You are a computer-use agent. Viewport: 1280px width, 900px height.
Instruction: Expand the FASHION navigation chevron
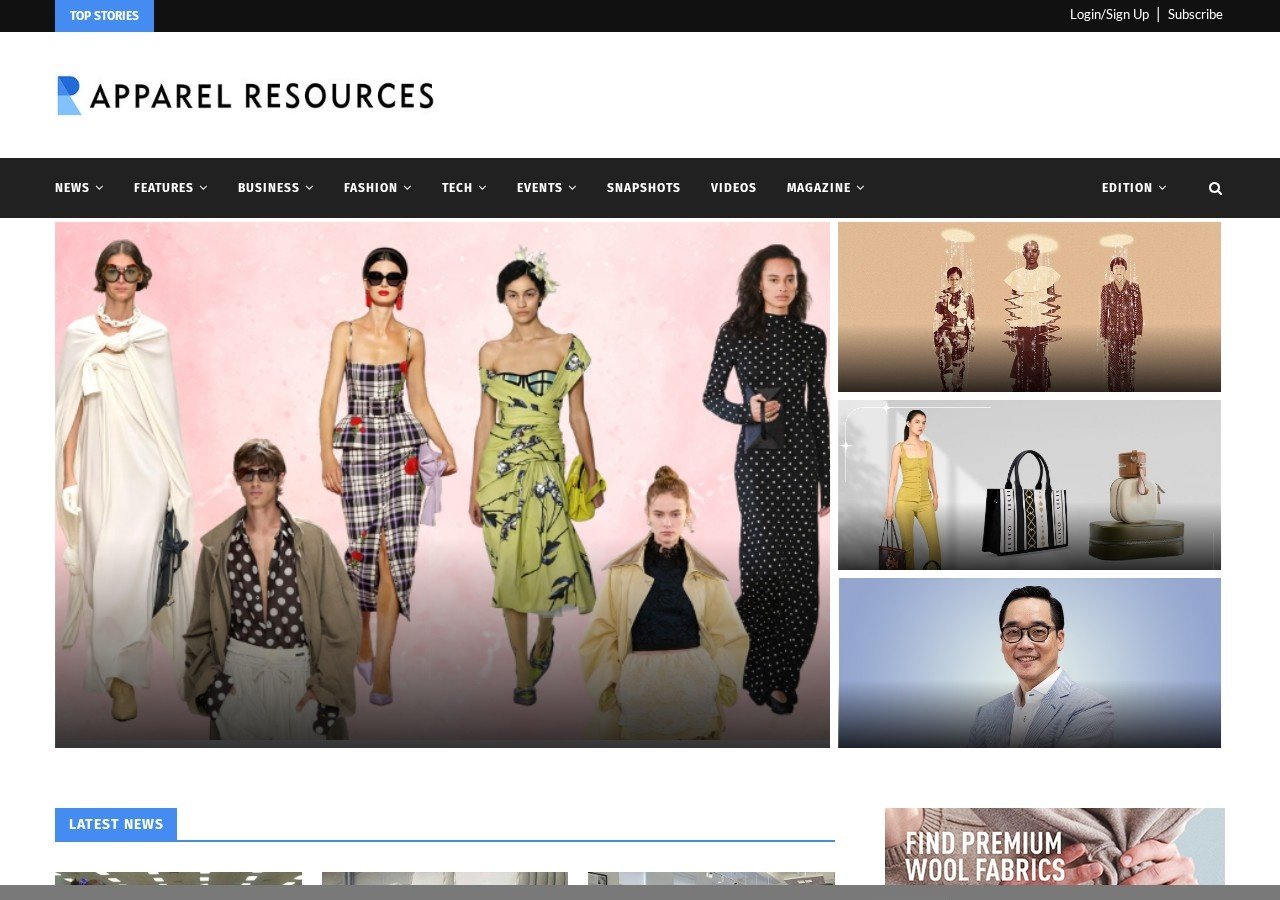click(407, 188)
